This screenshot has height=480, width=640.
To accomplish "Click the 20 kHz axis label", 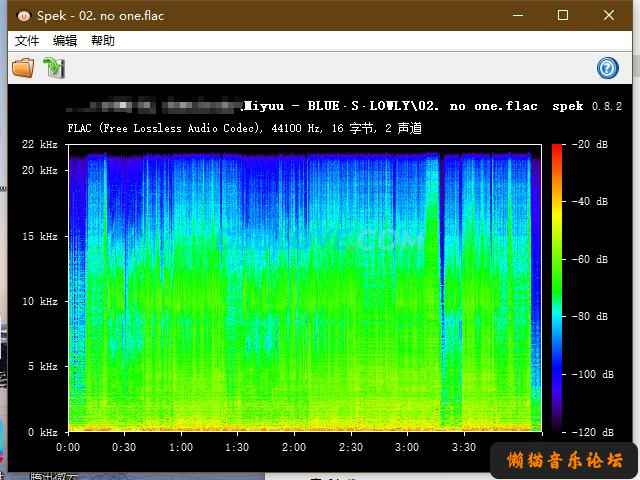I will click(40, 170).
